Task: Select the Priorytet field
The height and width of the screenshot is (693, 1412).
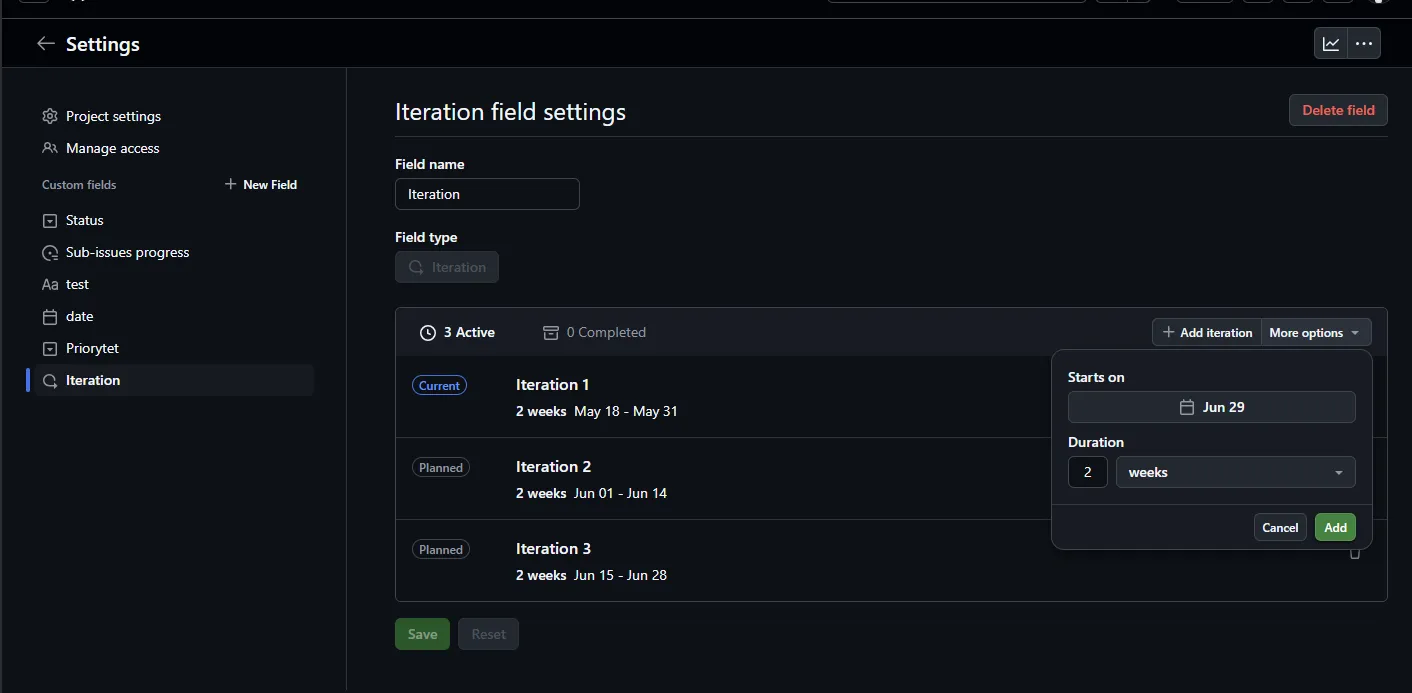Action: tap(92, 348)
